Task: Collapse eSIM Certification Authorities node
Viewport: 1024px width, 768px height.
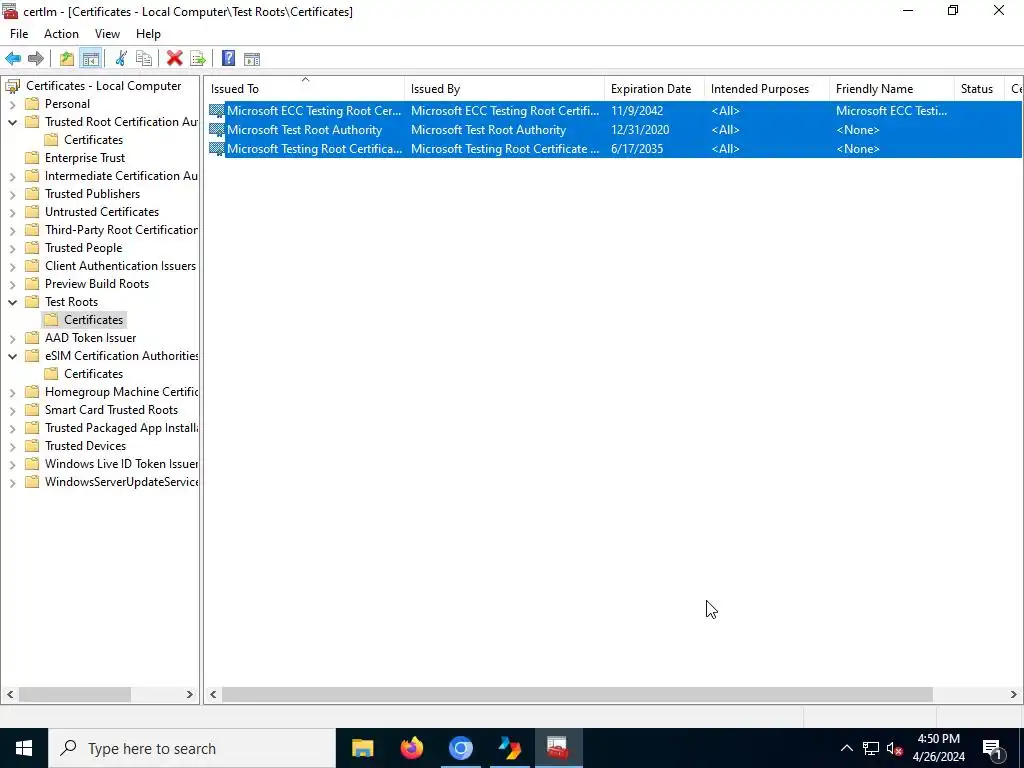Action: (12, 356)
